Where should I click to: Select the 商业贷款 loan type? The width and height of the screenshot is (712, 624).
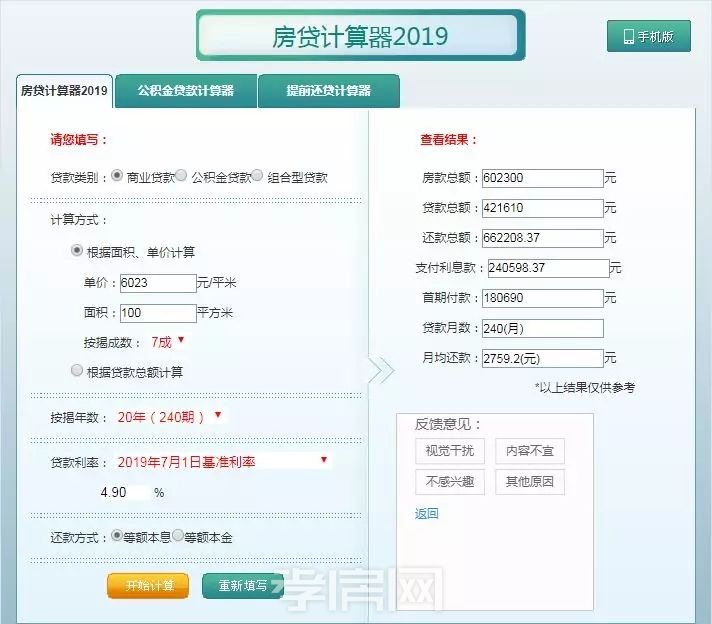[118, 176]
